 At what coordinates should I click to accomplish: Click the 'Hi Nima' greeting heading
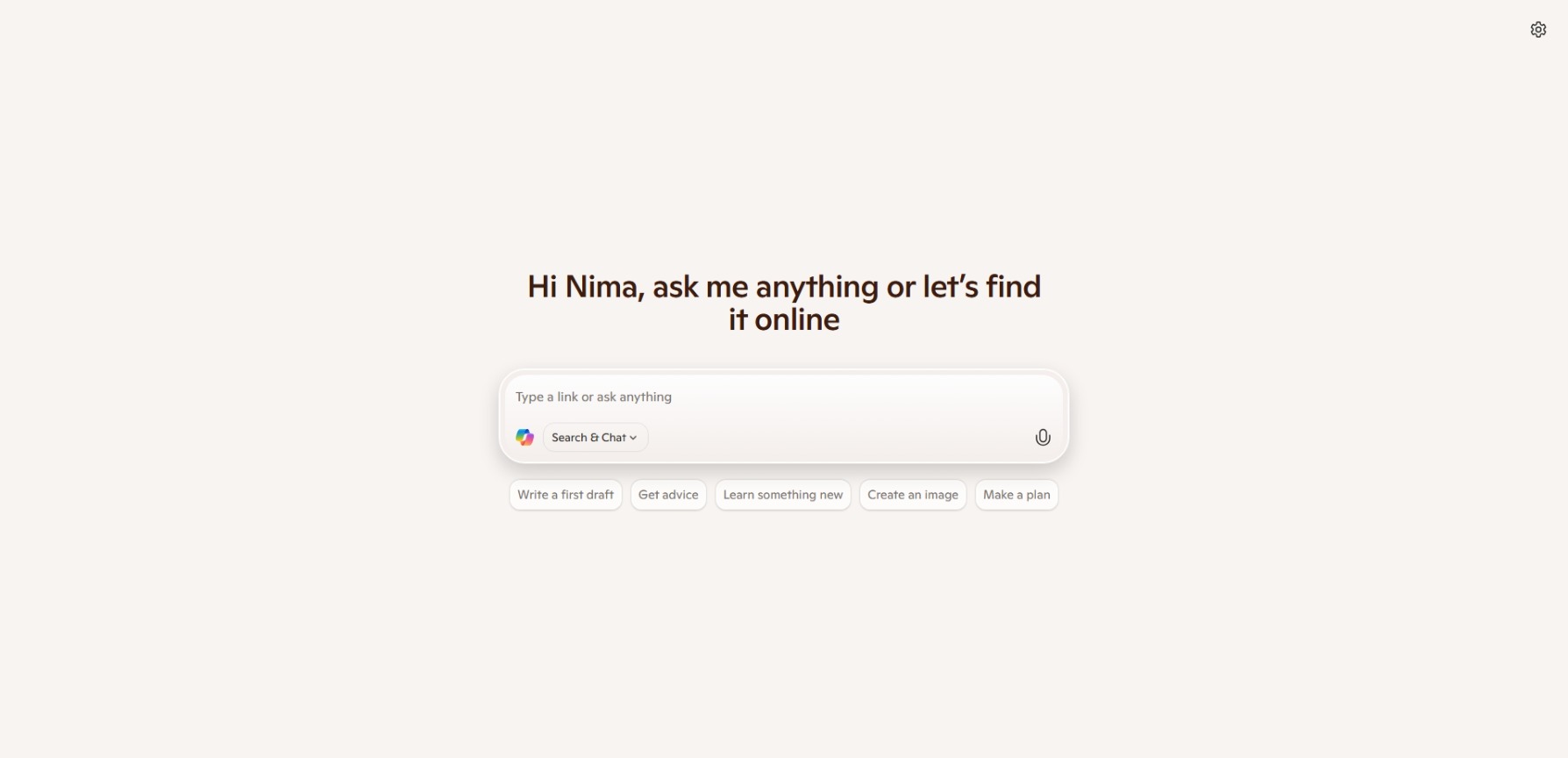[784, 303]
